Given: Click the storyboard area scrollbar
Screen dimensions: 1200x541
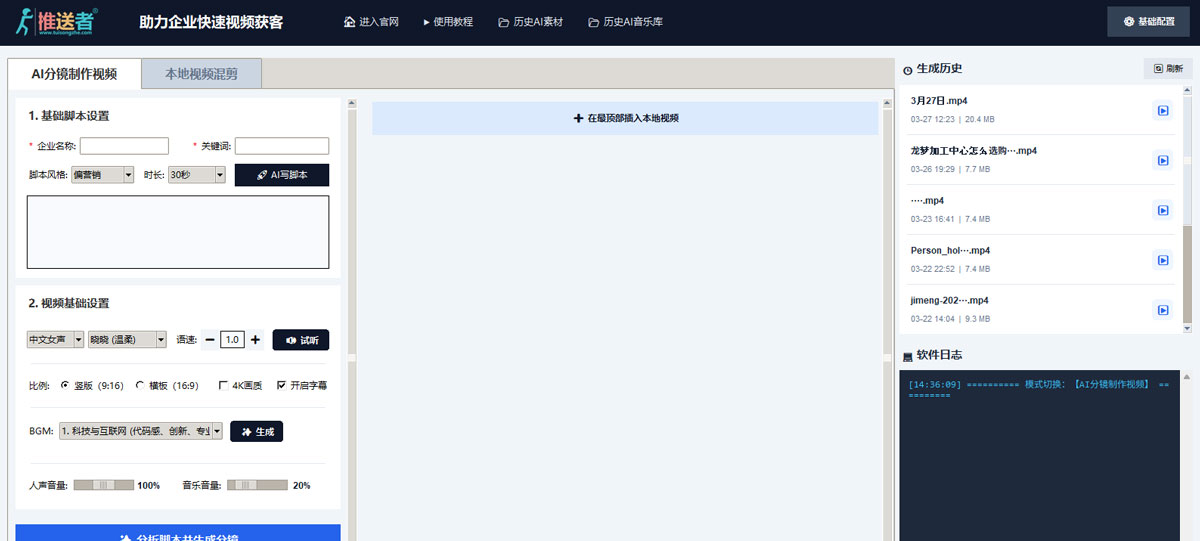Looking at the screenshot, I should pos(886,318).
